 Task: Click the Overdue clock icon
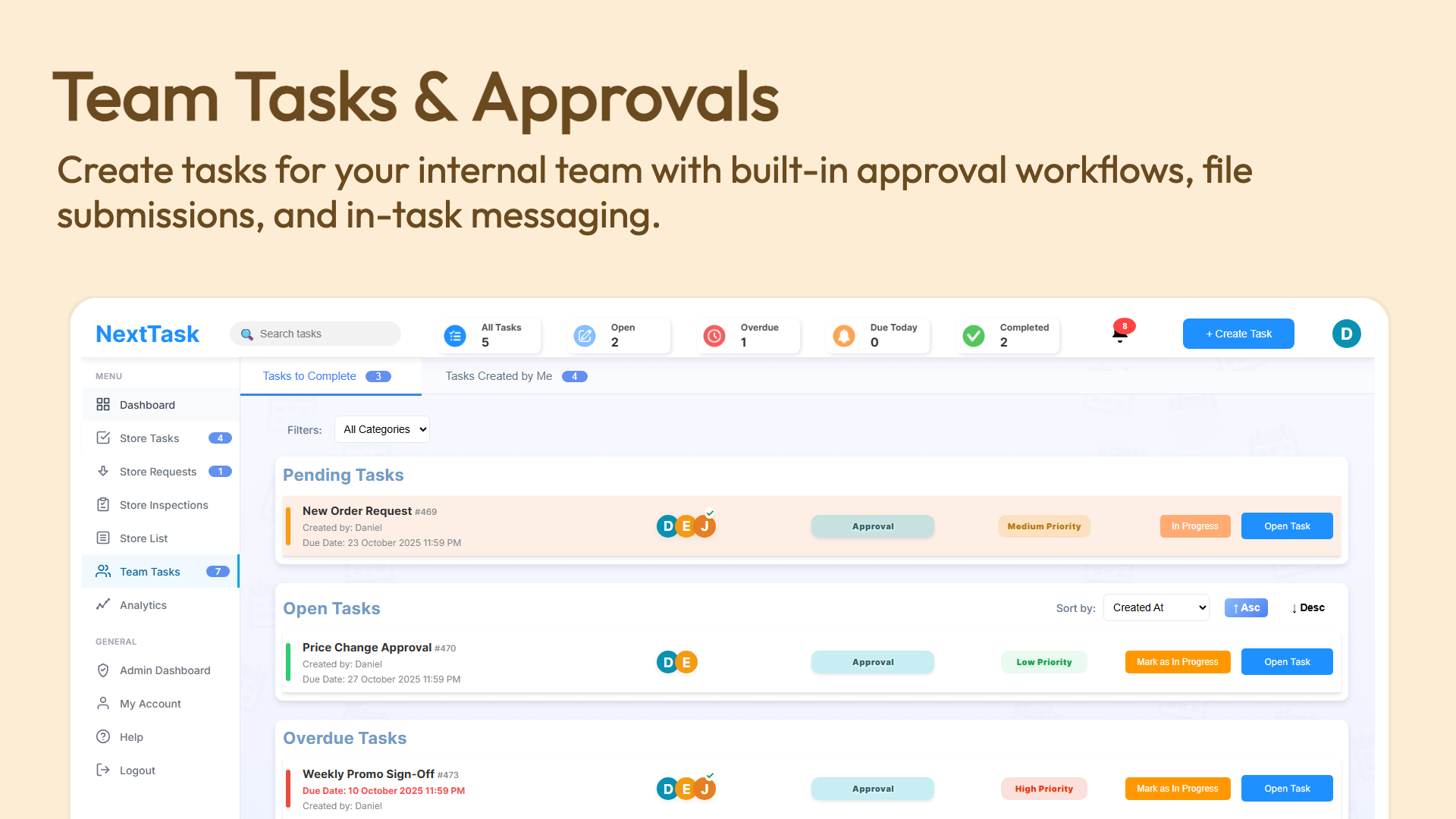click(714, 335)
